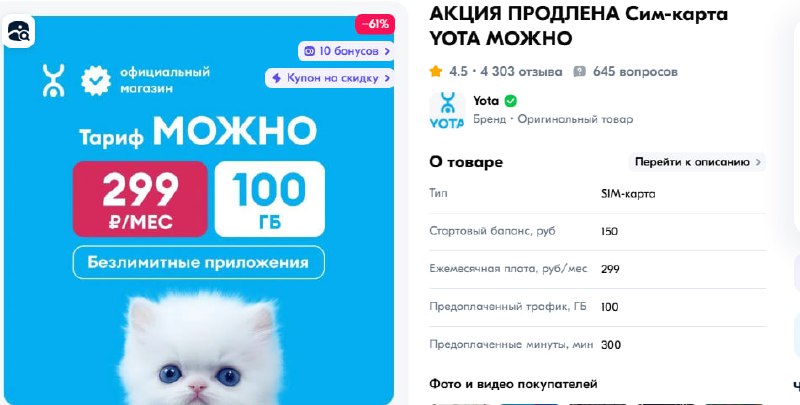Expand the 10 бонусов chevron
This screenshot has height=405, width=800.
[387, 51]
